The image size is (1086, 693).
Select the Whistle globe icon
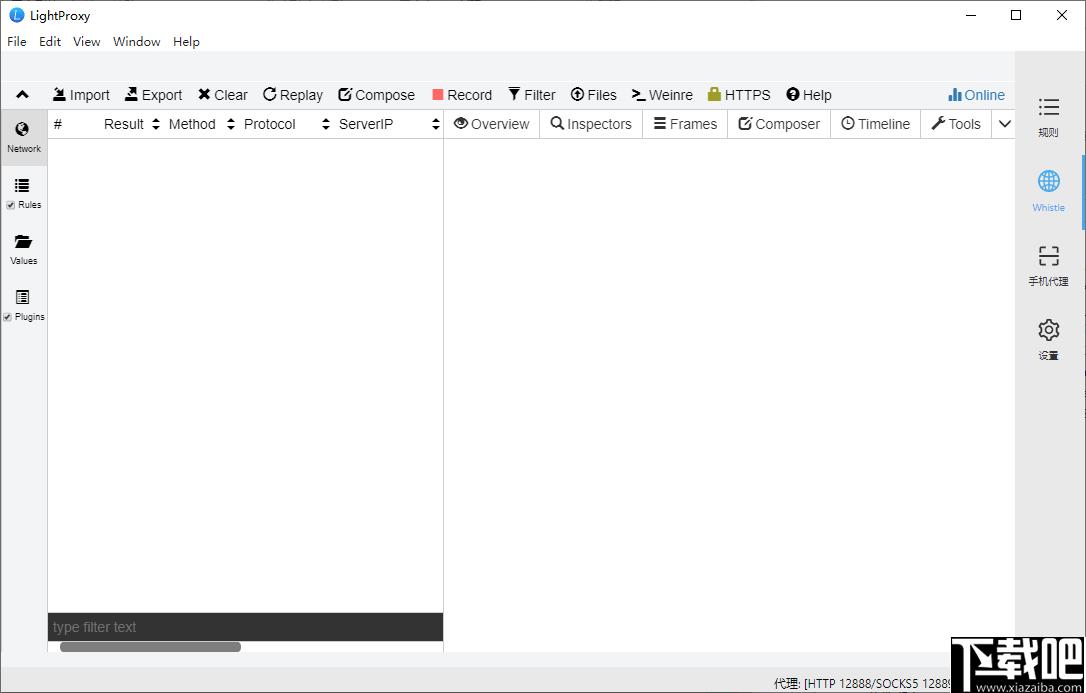coord(1049,181)
